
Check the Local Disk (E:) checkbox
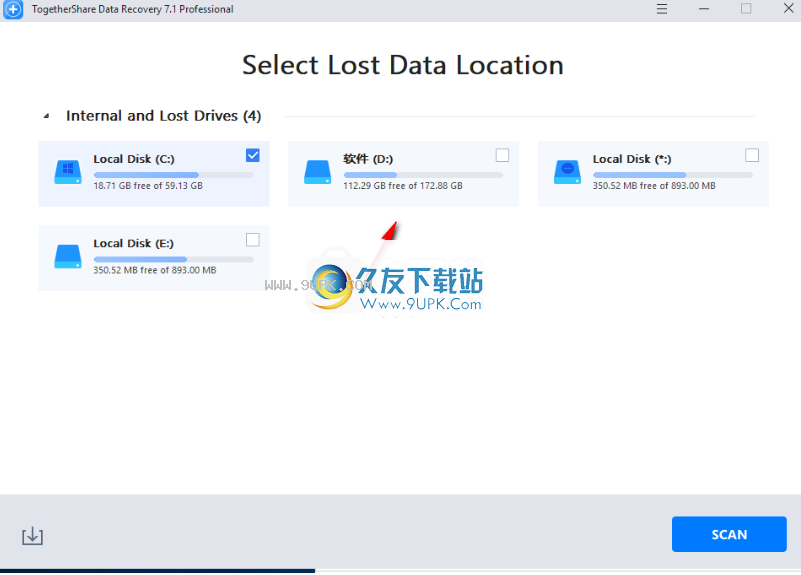click(x=252, y=239)
